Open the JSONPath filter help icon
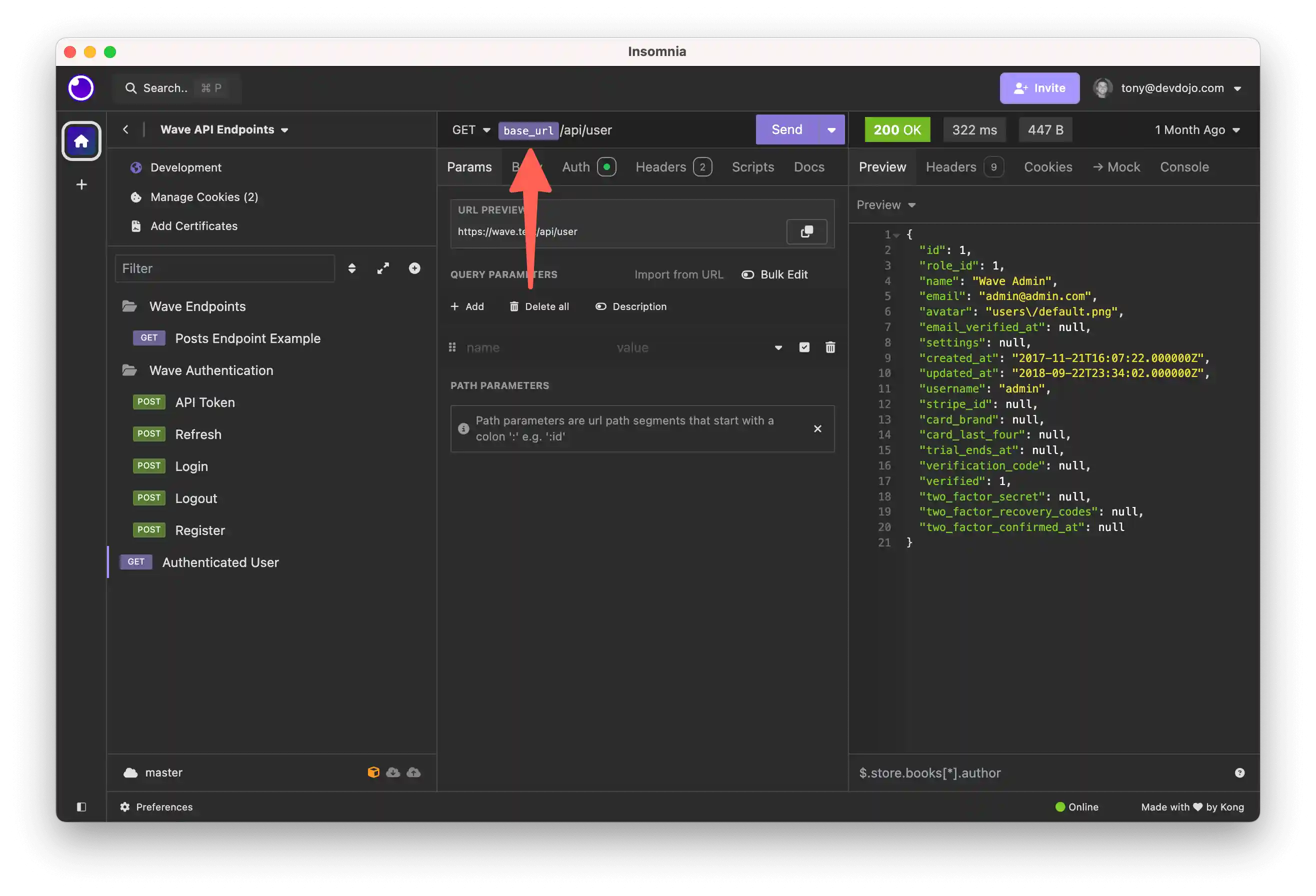Image resolution: width=1316 pixels, height=896 pixels. pyautogui.click(x=1239, y=773)
